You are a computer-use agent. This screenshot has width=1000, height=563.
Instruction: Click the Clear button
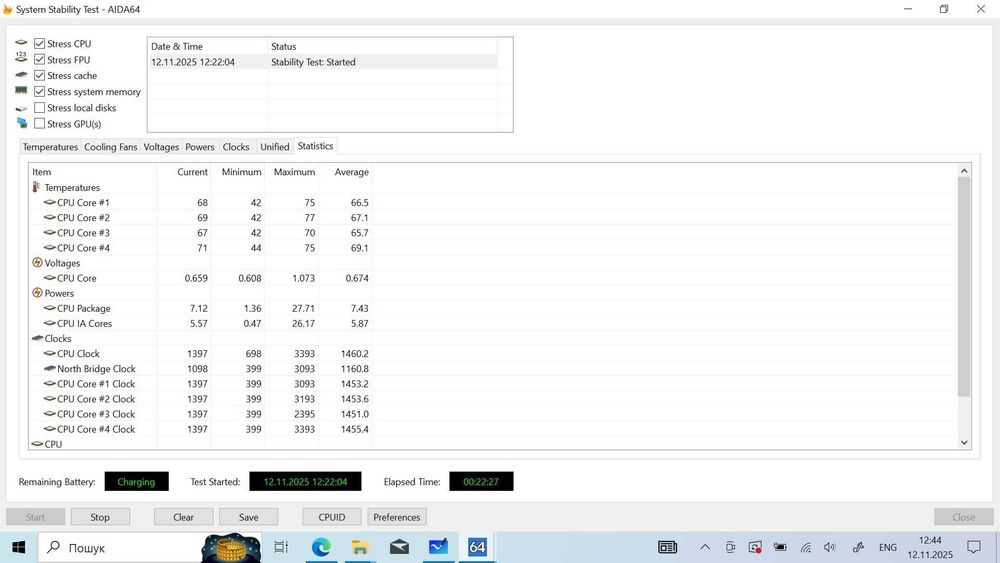pyautogui.click(x=184, y=517)
